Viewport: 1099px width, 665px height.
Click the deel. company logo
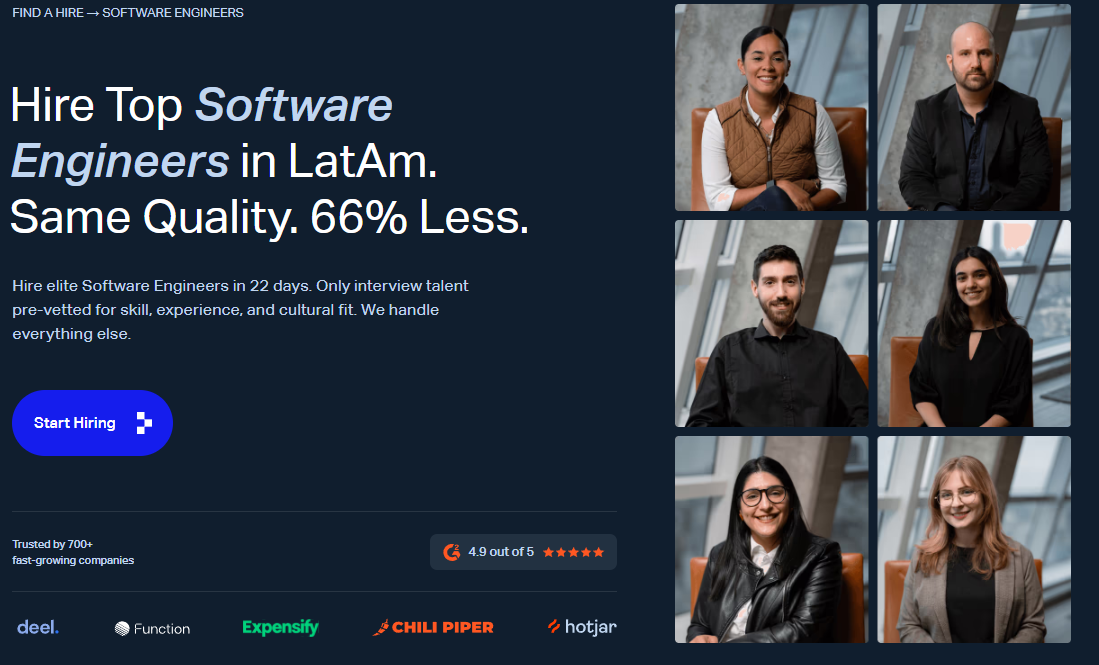coord(38,627)
